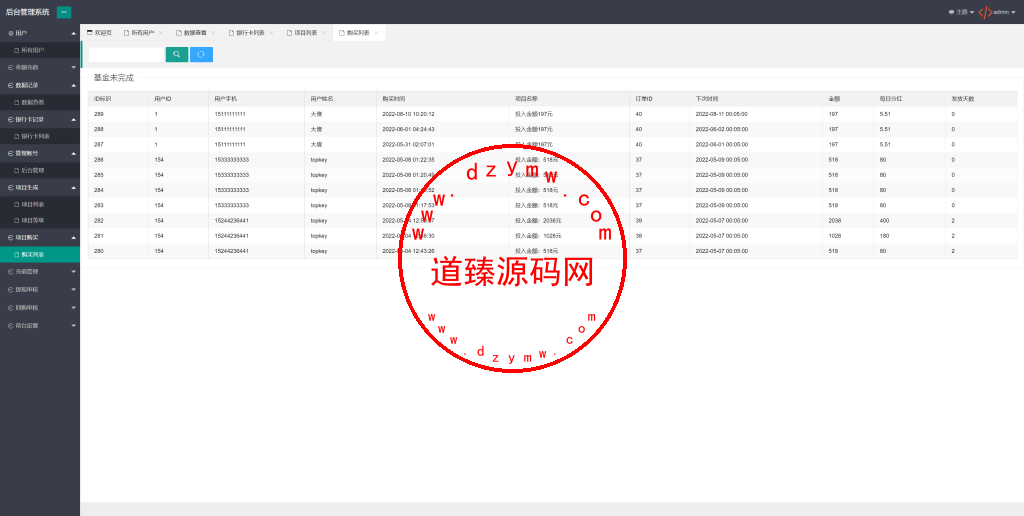1024x516 pixels.
Task: Click the search input field
Action: coord(126,54)
